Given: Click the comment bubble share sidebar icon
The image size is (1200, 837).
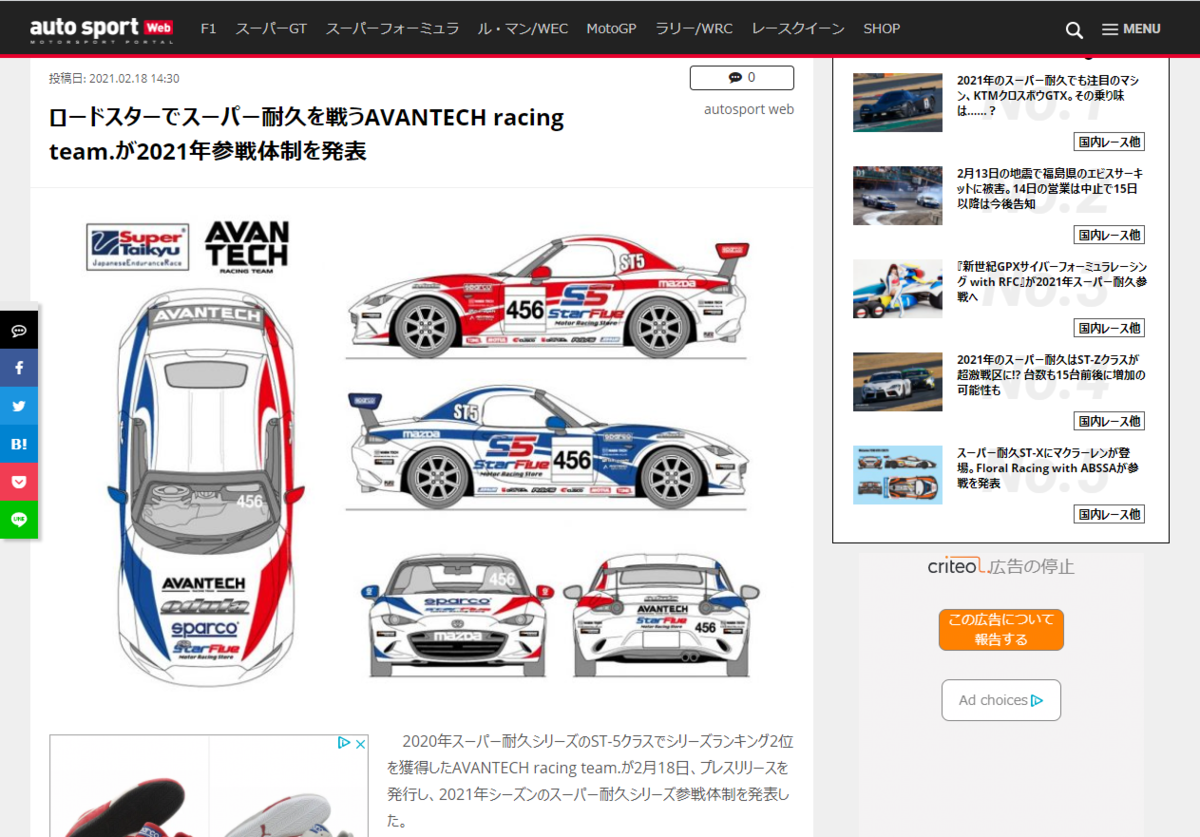Looking at the screenshot, I should [19, 331].
